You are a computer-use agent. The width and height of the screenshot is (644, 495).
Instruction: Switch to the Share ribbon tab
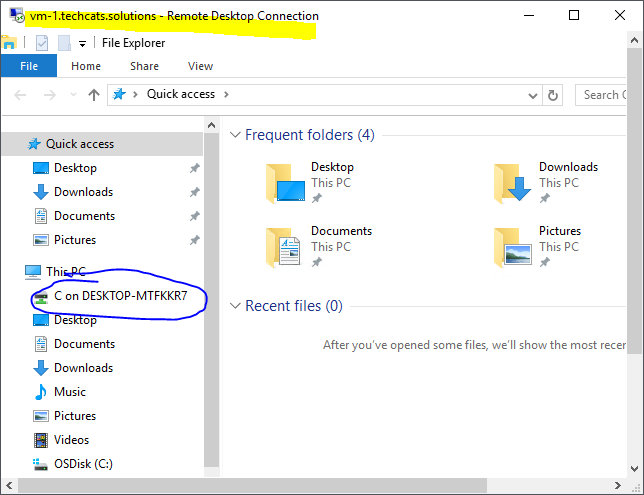tap(144, 66)
